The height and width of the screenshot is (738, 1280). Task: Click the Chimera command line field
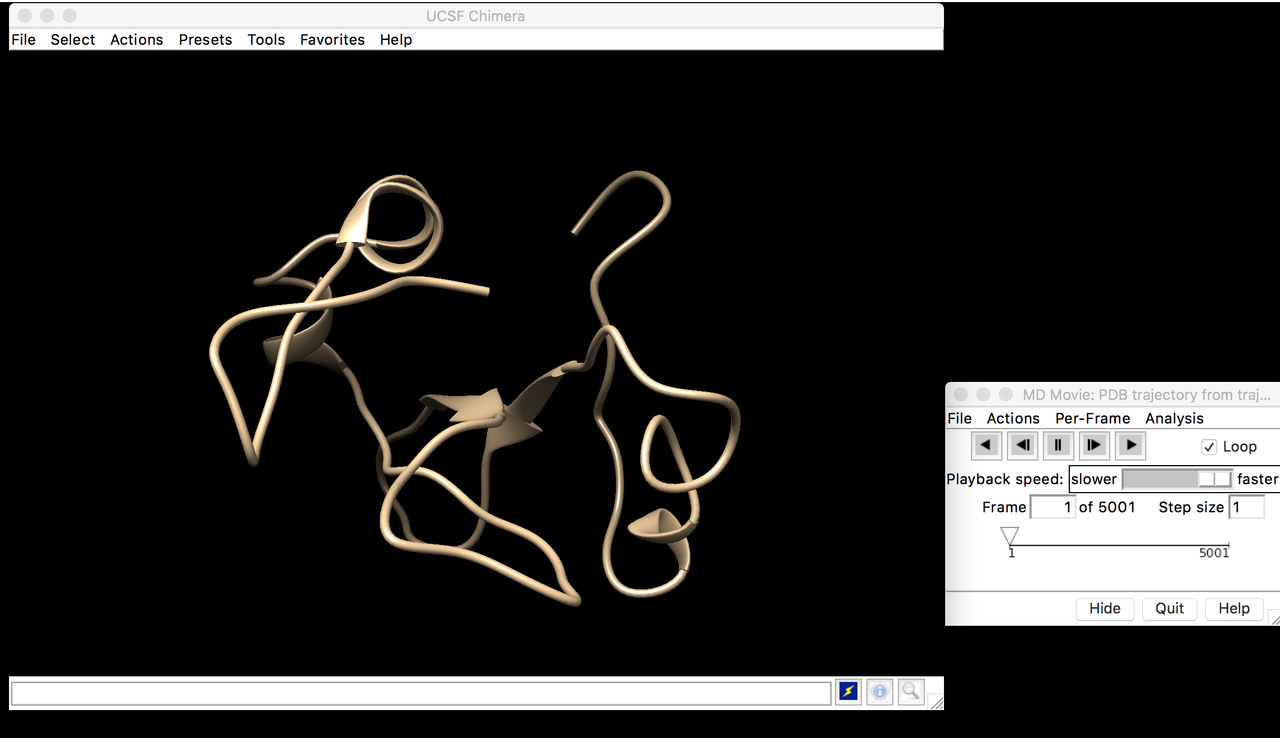421,693
